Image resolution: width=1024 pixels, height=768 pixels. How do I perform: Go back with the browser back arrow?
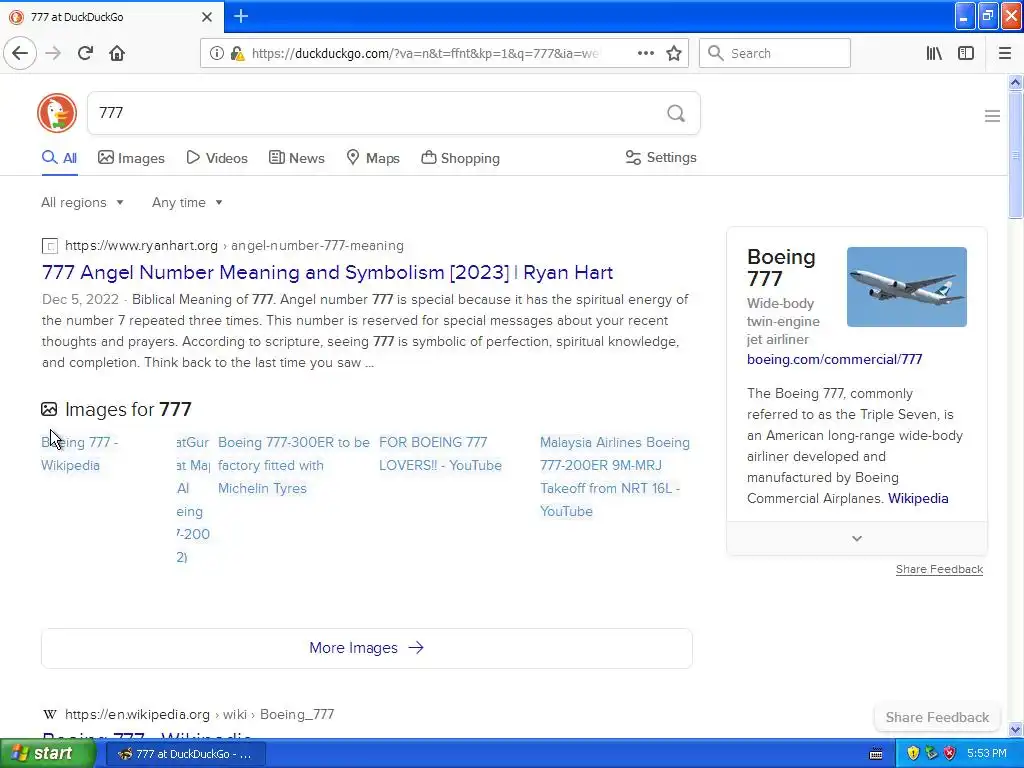tap(20, 53)
